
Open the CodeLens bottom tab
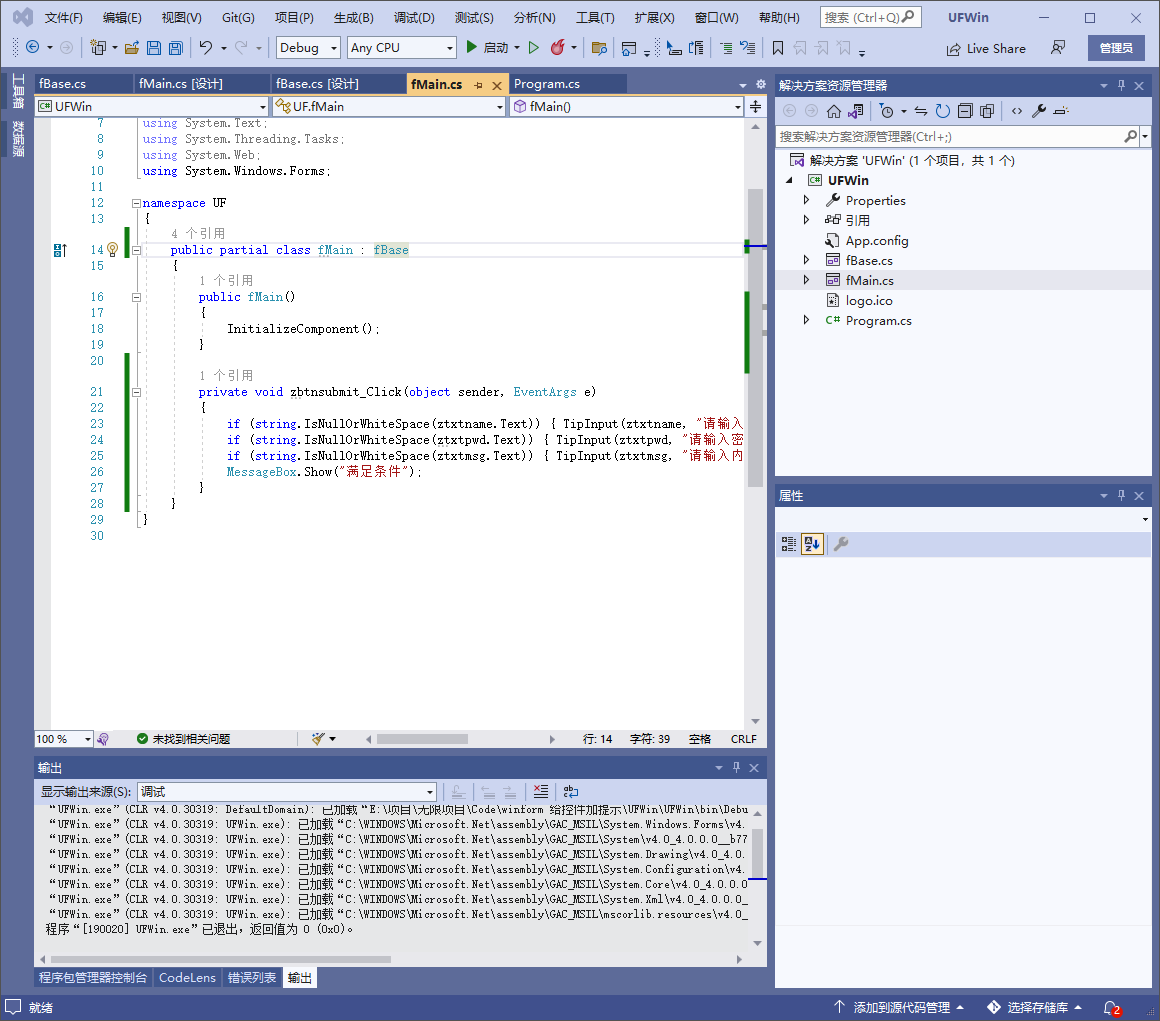point(187,978)
